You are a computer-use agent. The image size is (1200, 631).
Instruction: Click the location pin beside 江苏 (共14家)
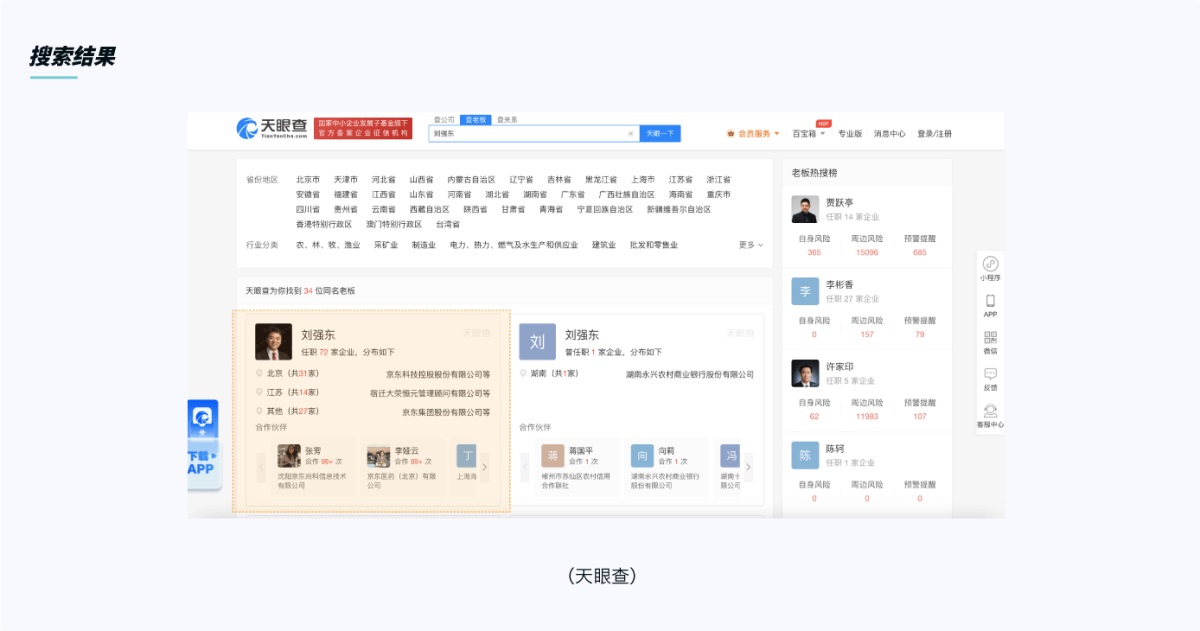259,392
